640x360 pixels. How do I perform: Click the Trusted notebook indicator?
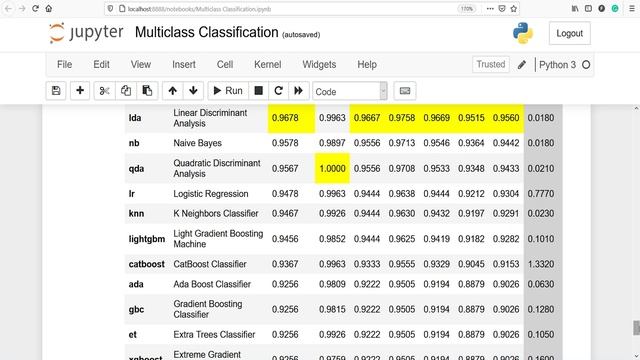click(x=491, y=64)
